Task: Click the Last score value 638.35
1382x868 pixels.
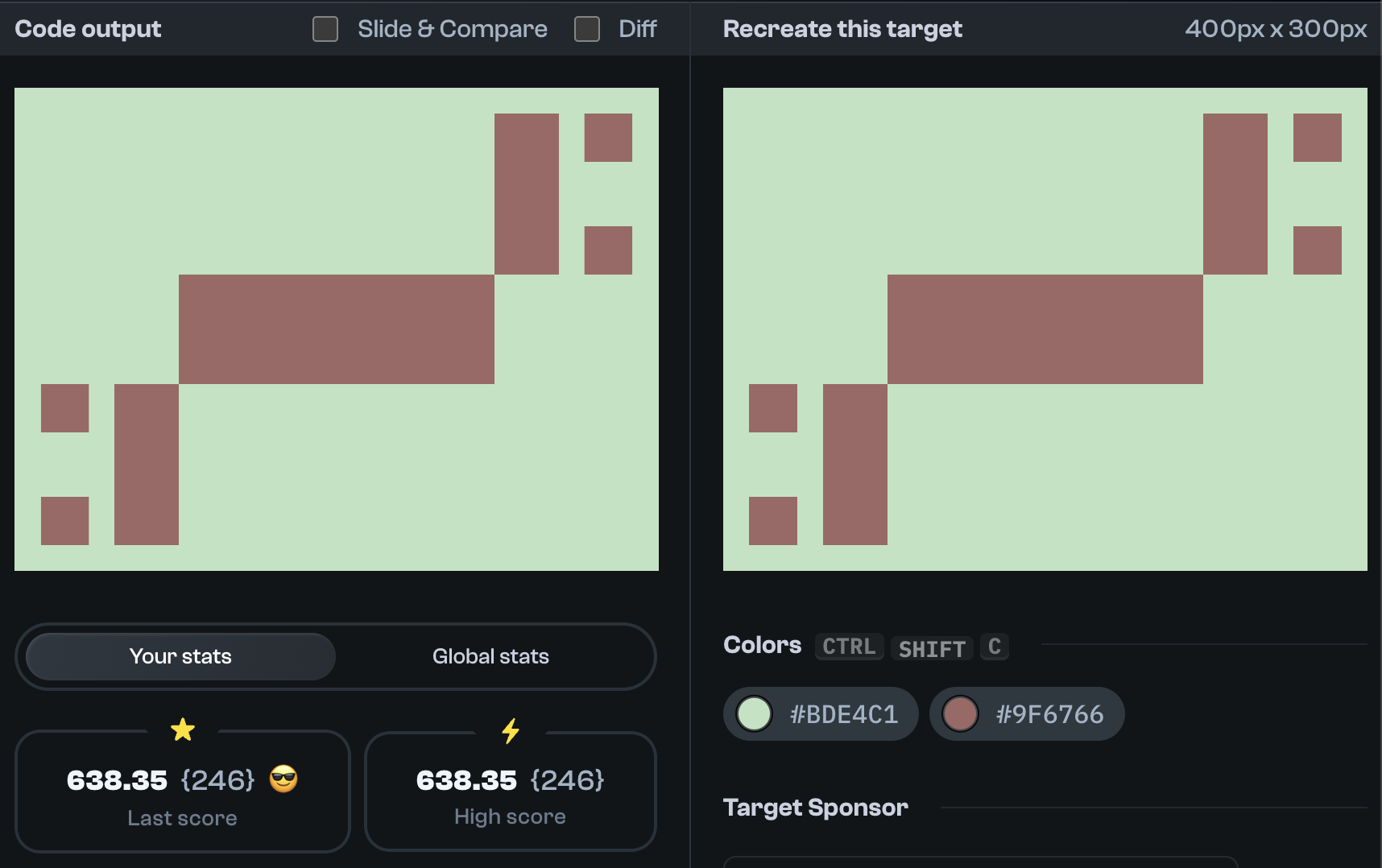Action: pos(117,779)
